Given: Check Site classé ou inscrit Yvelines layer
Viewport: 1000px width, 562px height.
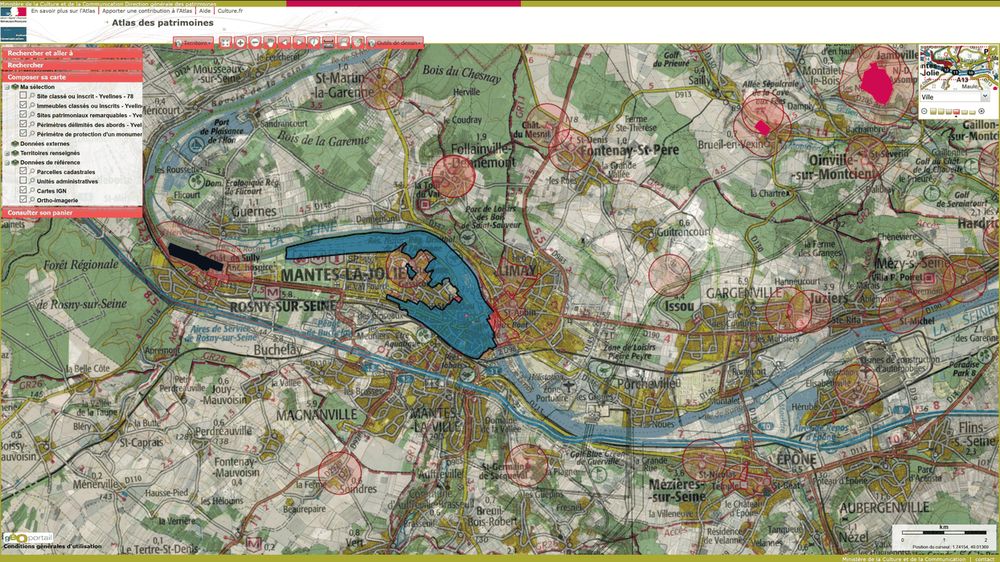Looking at the screenshot, I should [x=24, y=96].
